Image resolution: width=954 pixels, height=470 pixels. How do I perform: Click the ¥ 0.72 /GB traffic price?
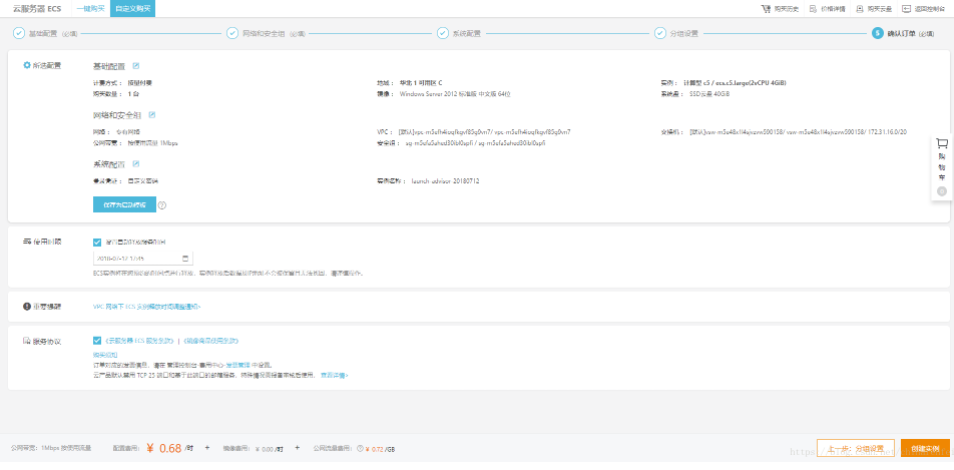pos(380,449)
